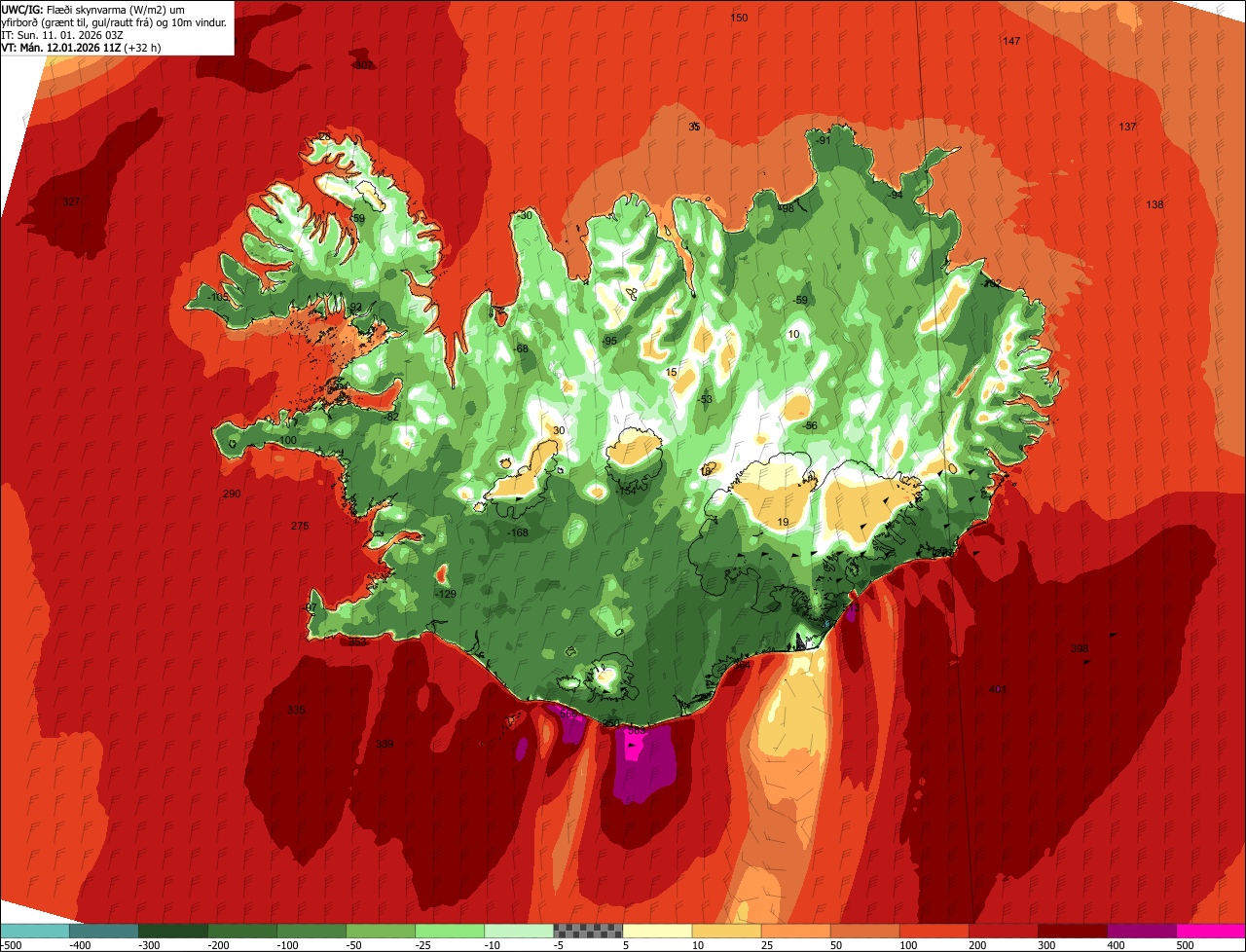1246x952 pixels.
Task: Select the light green -25 to -10 legend swatch
Action: point(450,931)
